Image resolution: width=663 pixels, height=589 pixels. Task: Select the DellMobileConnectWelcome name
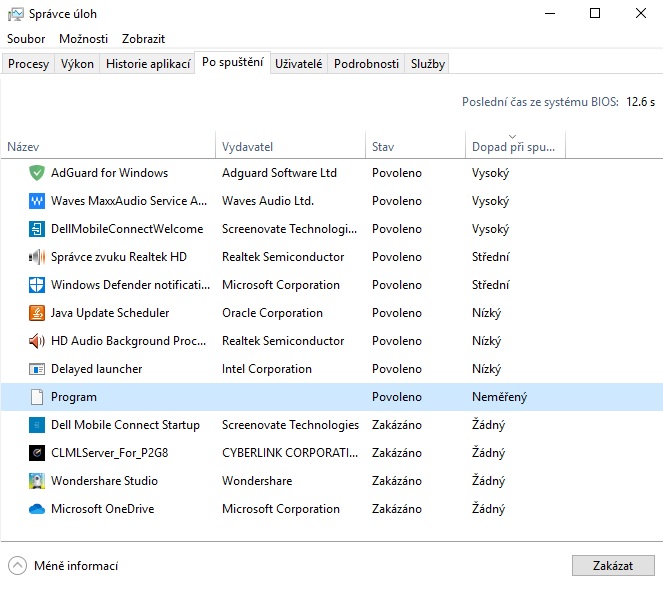127,229
